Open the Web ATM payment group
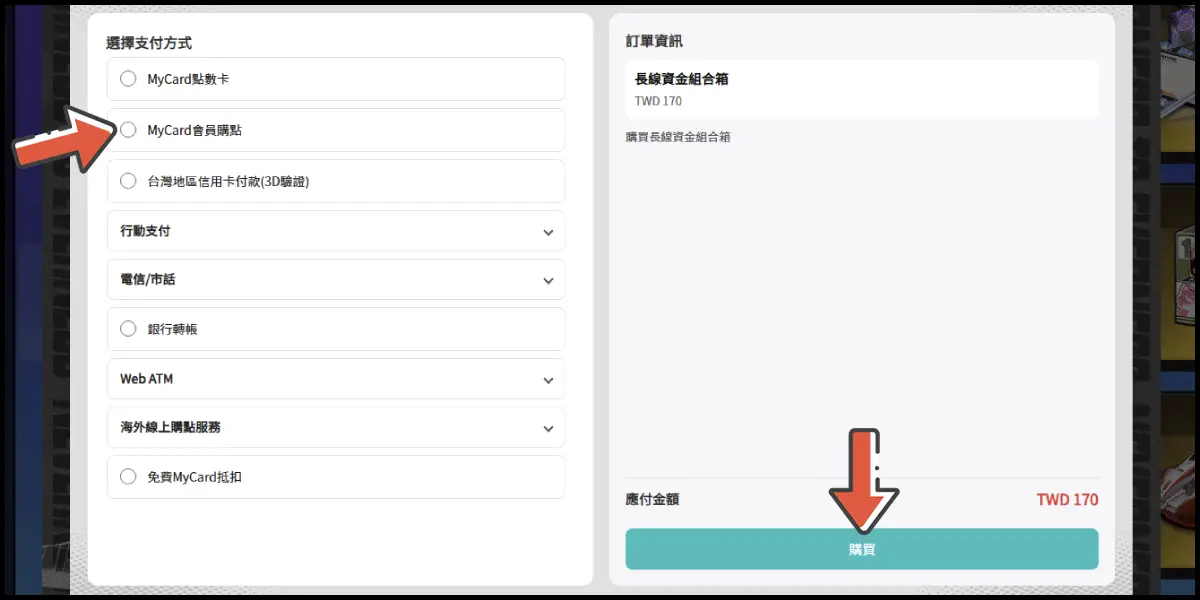The width and height of the screenshot is (1200, 600). click(147, 379)
